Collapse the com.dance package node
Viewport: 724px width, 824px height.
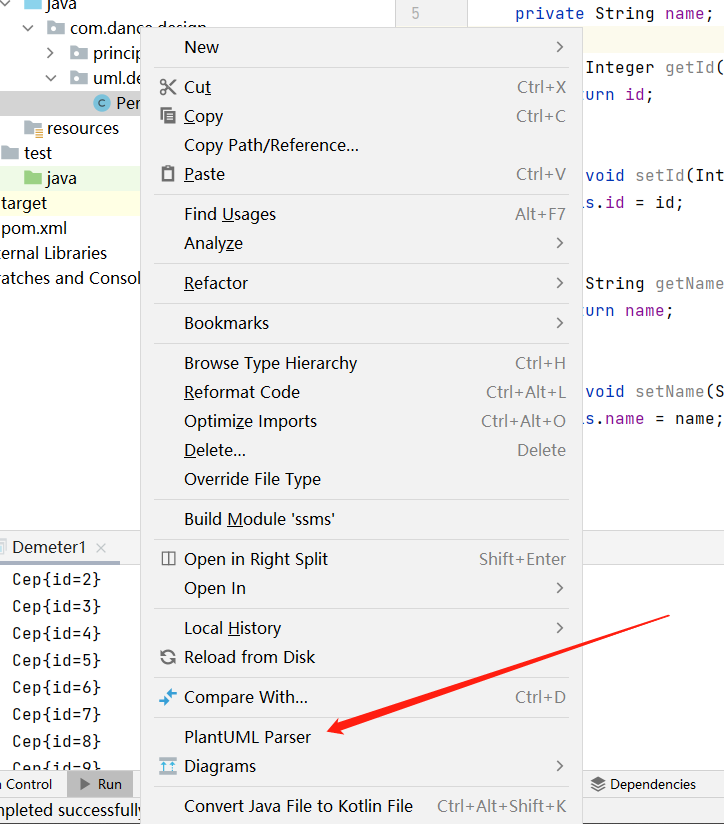pos(28,28)
